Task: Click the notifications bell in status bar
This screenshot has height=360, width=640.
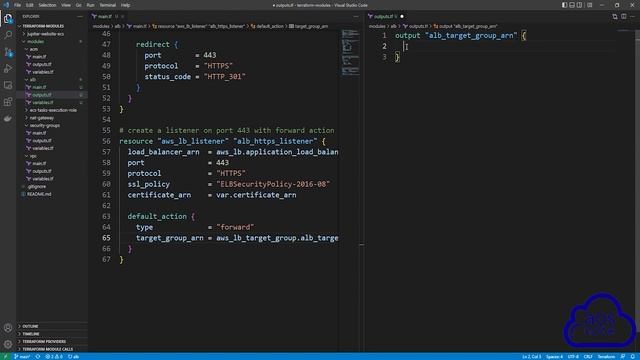Action: (633, 357)
